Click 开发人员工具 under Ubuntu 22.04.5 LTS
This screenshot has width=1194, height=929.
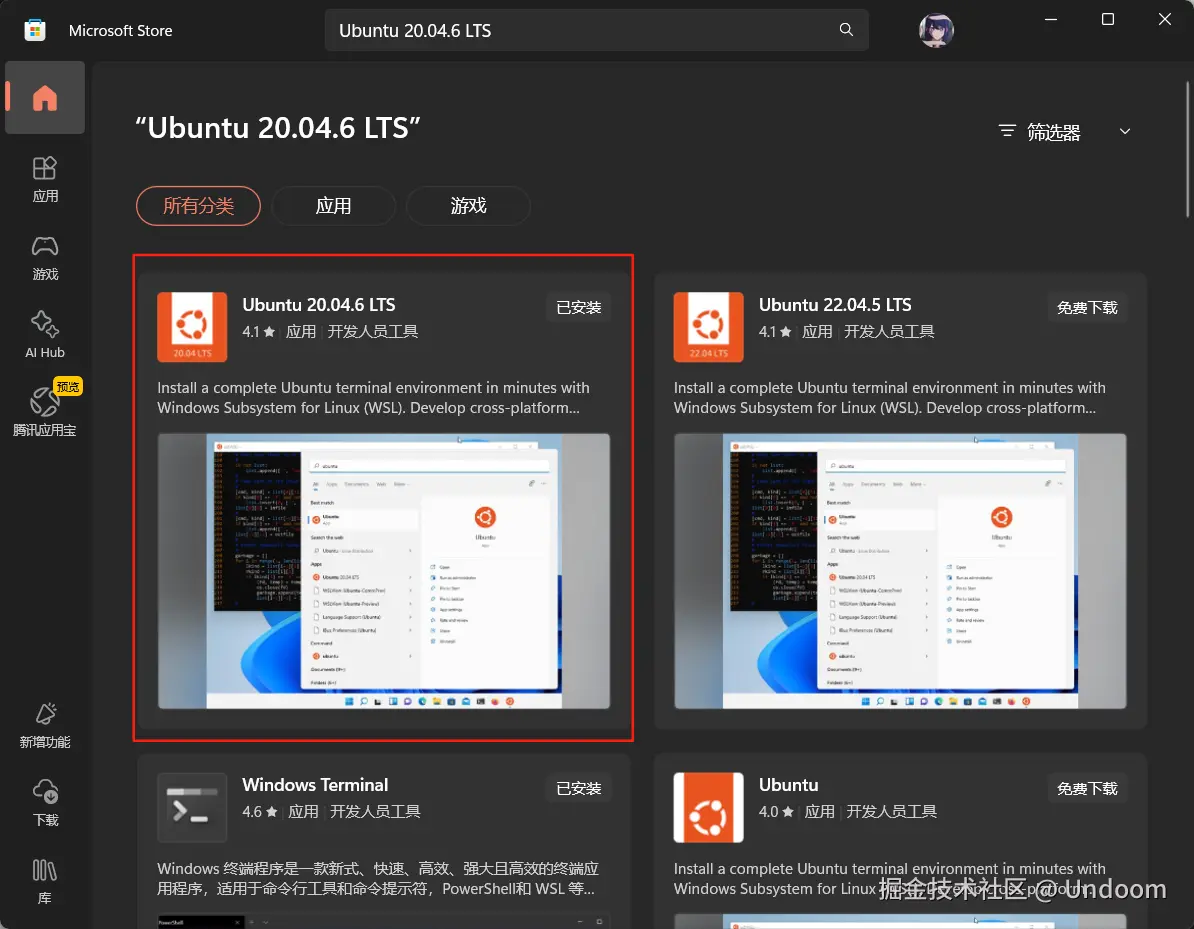[x=889, y=331]
